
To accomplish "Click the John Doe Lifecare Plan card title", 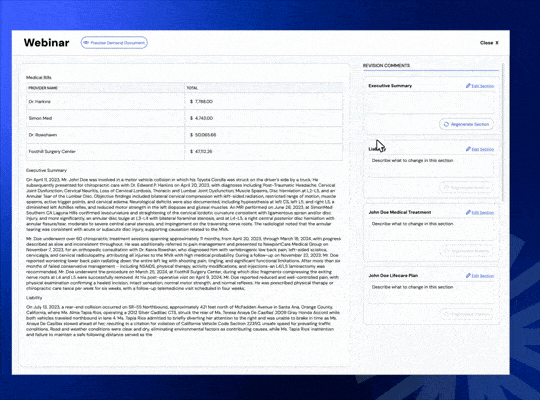I will tap(393, 276).
